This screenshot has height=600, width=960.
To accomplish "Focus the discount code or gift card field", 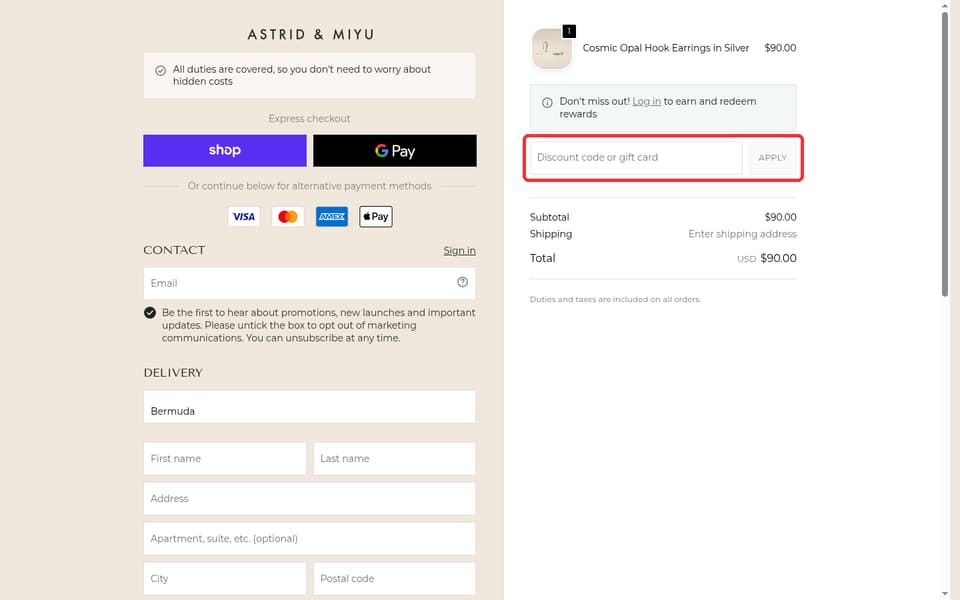I will [636, 158].
